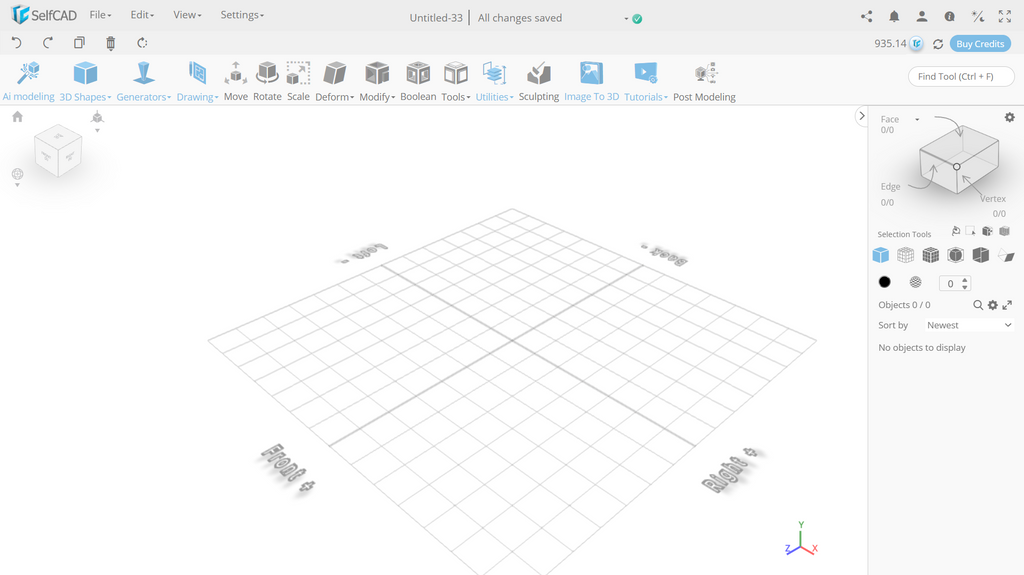Open the Ai modeling tool
The height and width of the screenshot is (575, 1024).
pyautogui.click(x=28, y=82)
